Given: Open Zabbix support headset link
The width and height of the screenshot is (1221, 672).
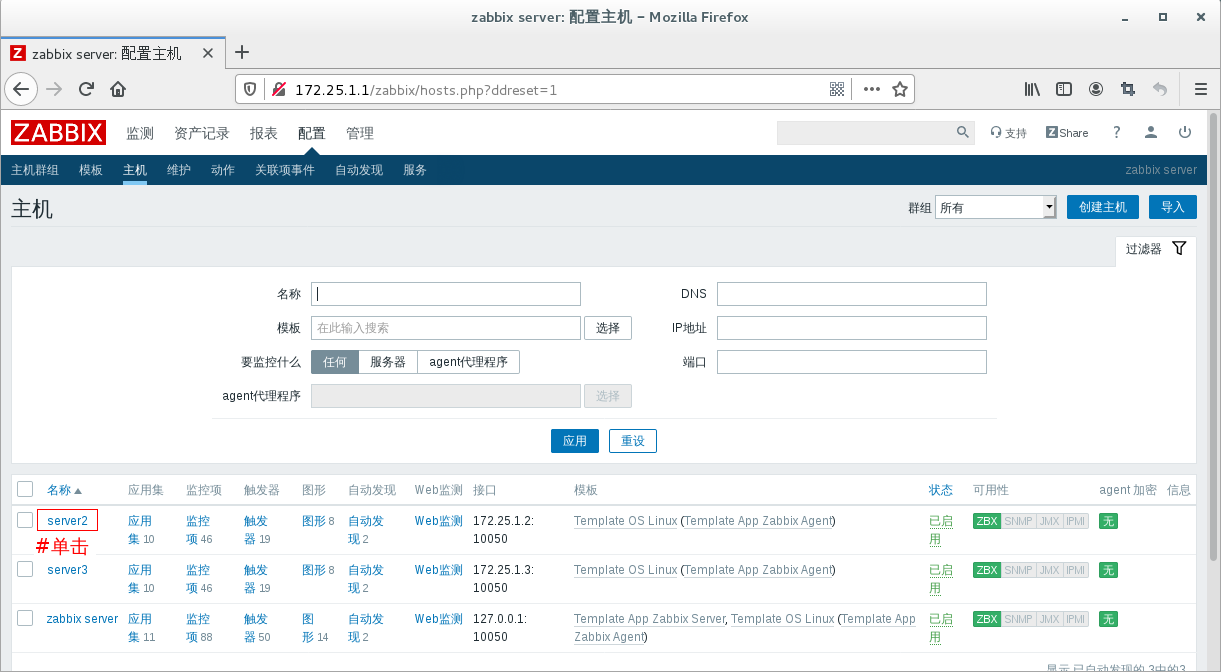Looking at the screenshot, I should click(x=1008, y=133).
